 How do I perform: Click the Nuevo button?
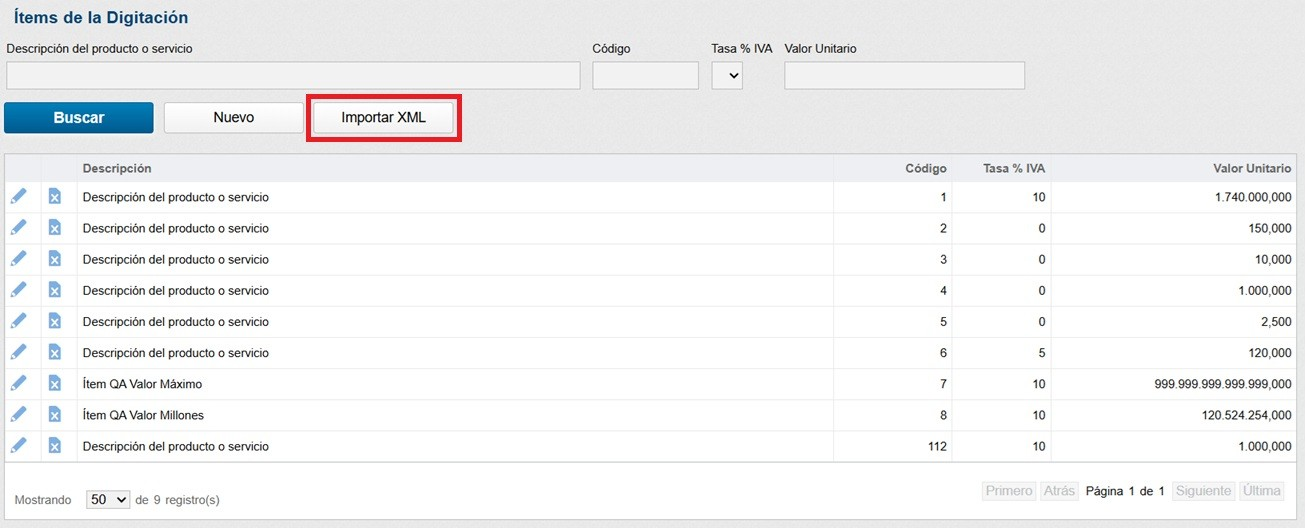coord(233,118)
